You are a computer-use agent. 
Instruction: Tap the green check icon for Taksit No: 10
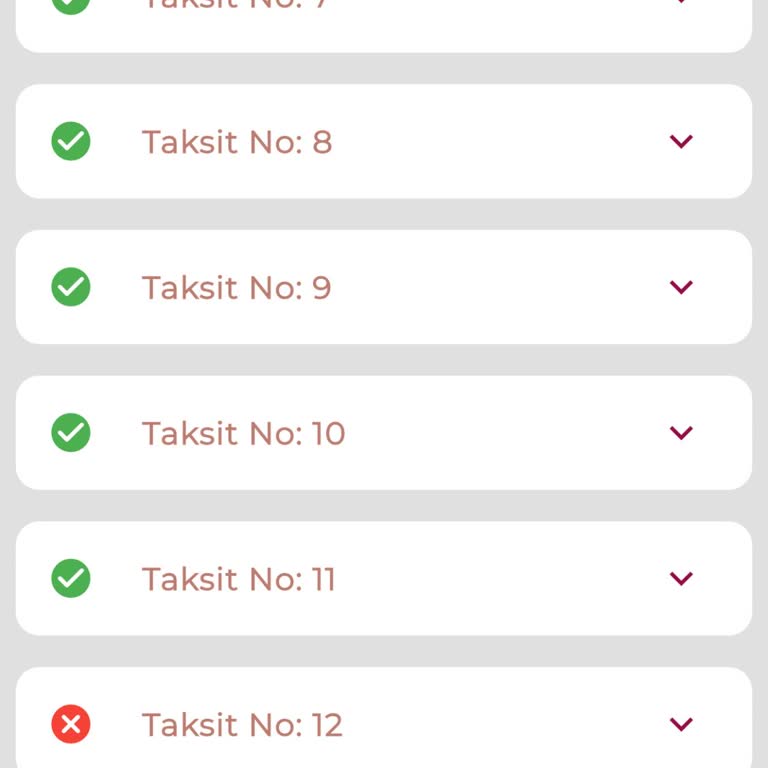click(x=71, y=433)
